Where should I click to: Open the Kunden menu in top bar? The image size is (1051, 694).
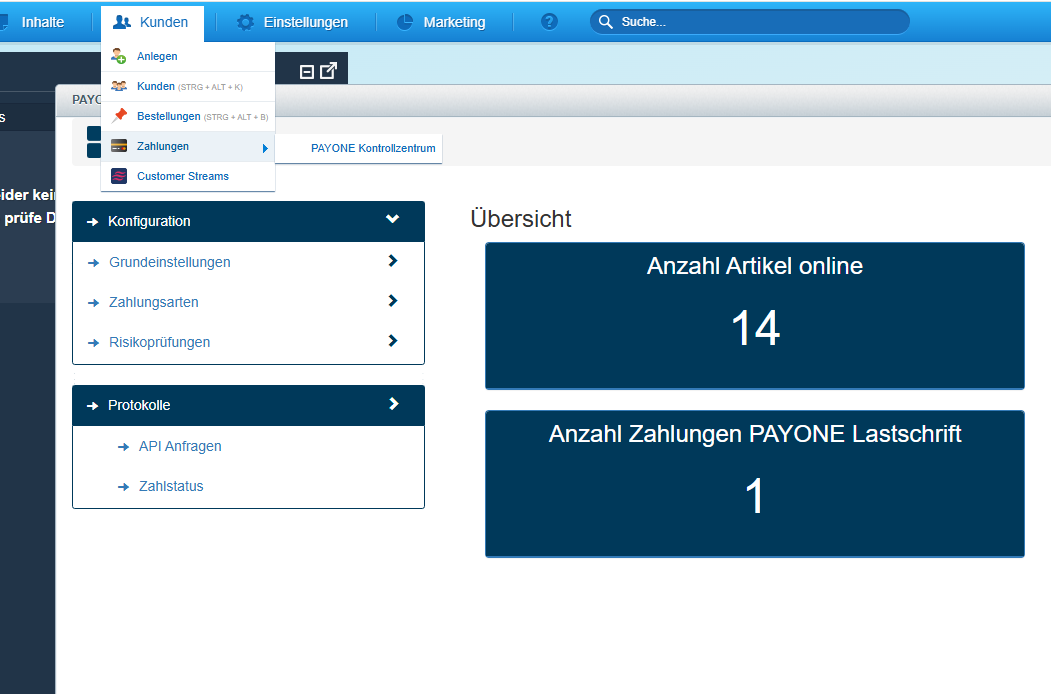(152, 22)
